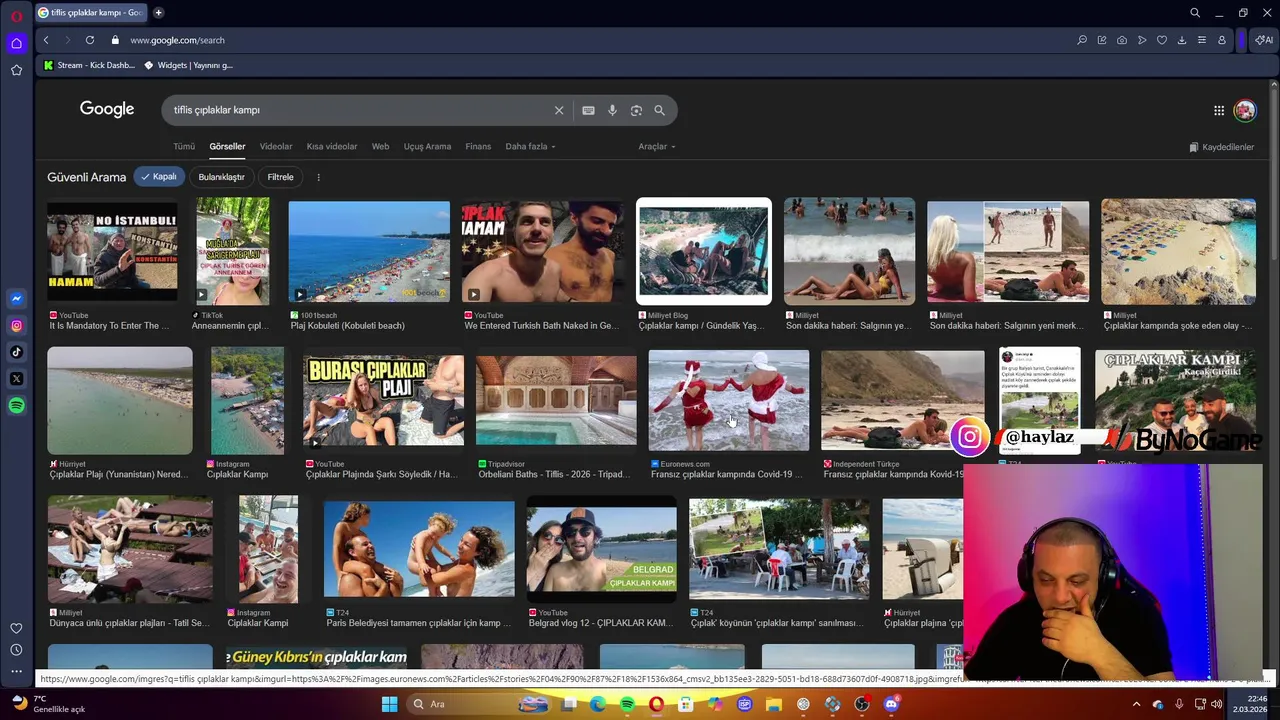Open Spotify in the Opera sidebar
The height and width of the screenshot is (720, 1280).
tap(16, 405)
